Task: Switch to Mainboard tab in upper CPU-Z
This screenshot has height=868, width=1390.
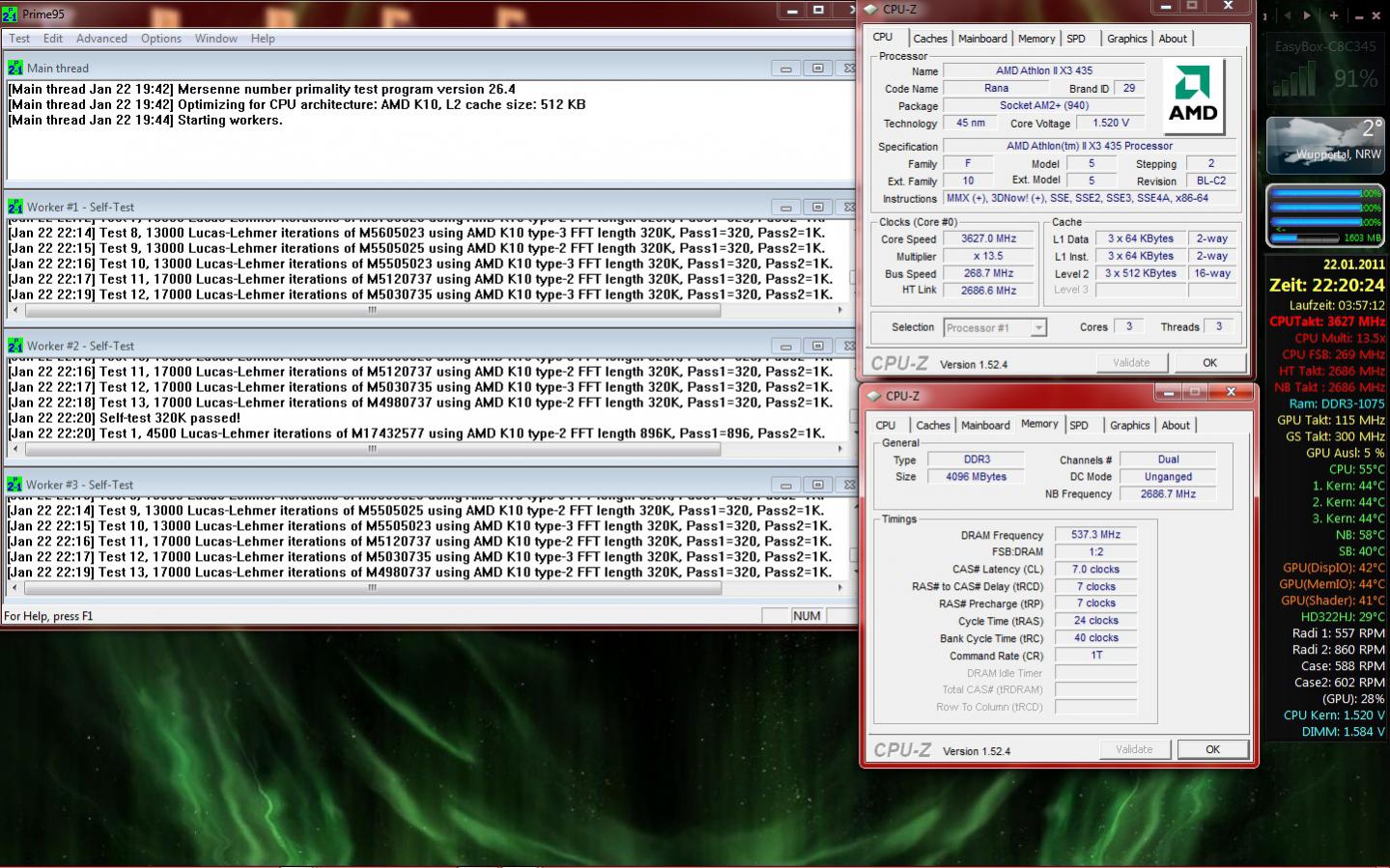Action: pos(982,39)
